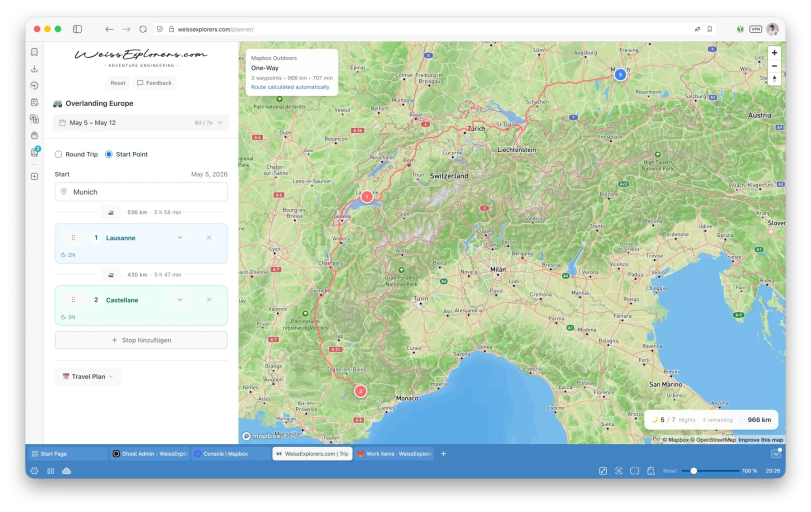Click the WeissExplorers.com logo
This screenshot has width=811, height=512.
(141, 56)
